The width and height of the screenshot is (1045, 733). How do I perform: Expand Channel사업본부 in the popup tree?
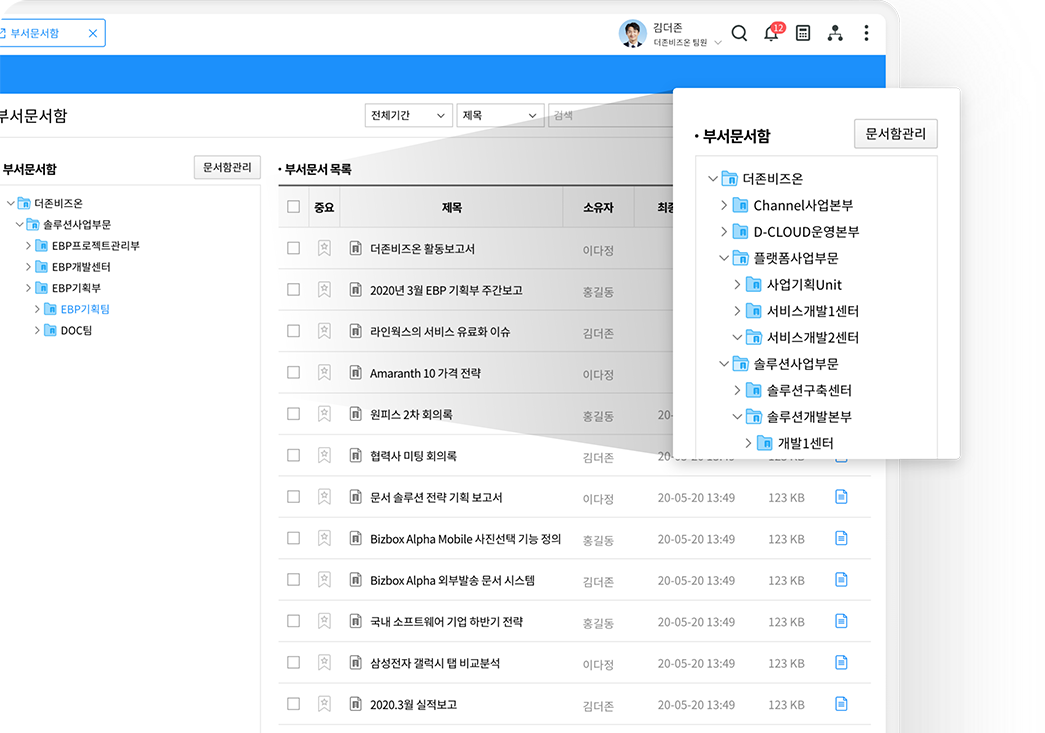point(725,205)
